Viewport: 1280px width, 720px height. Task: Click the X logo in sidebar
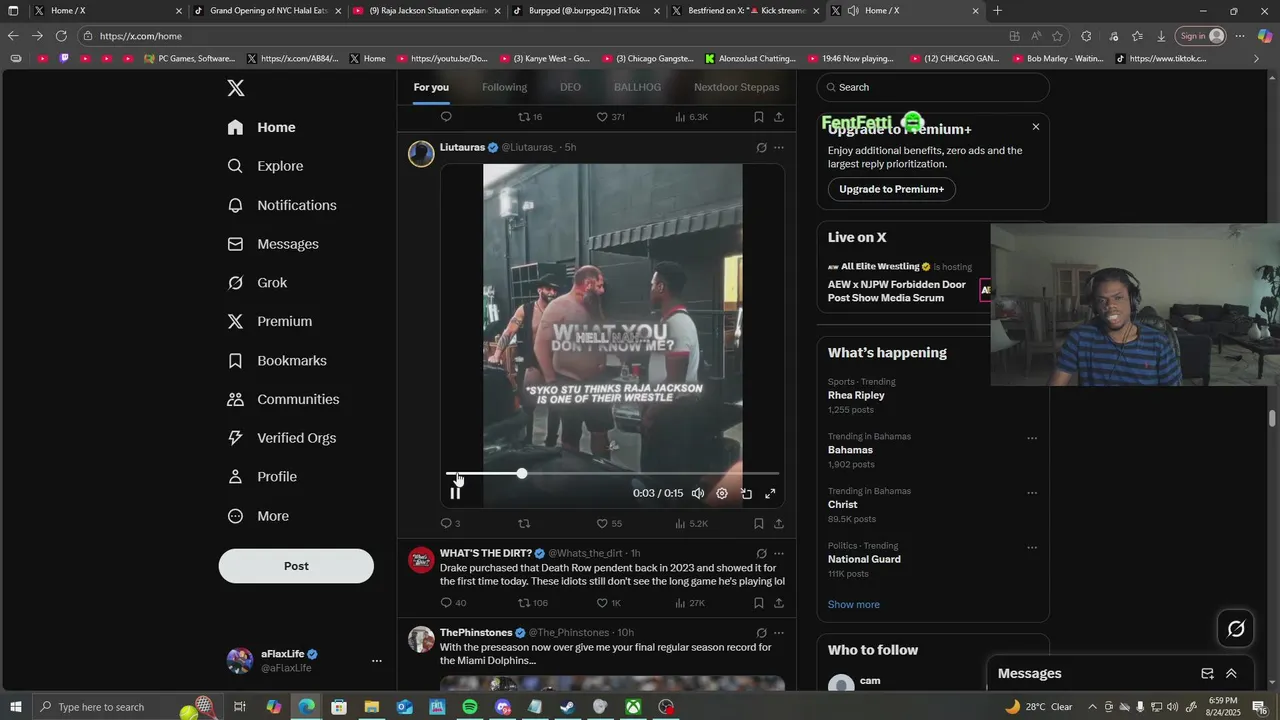tap(236, 88)
